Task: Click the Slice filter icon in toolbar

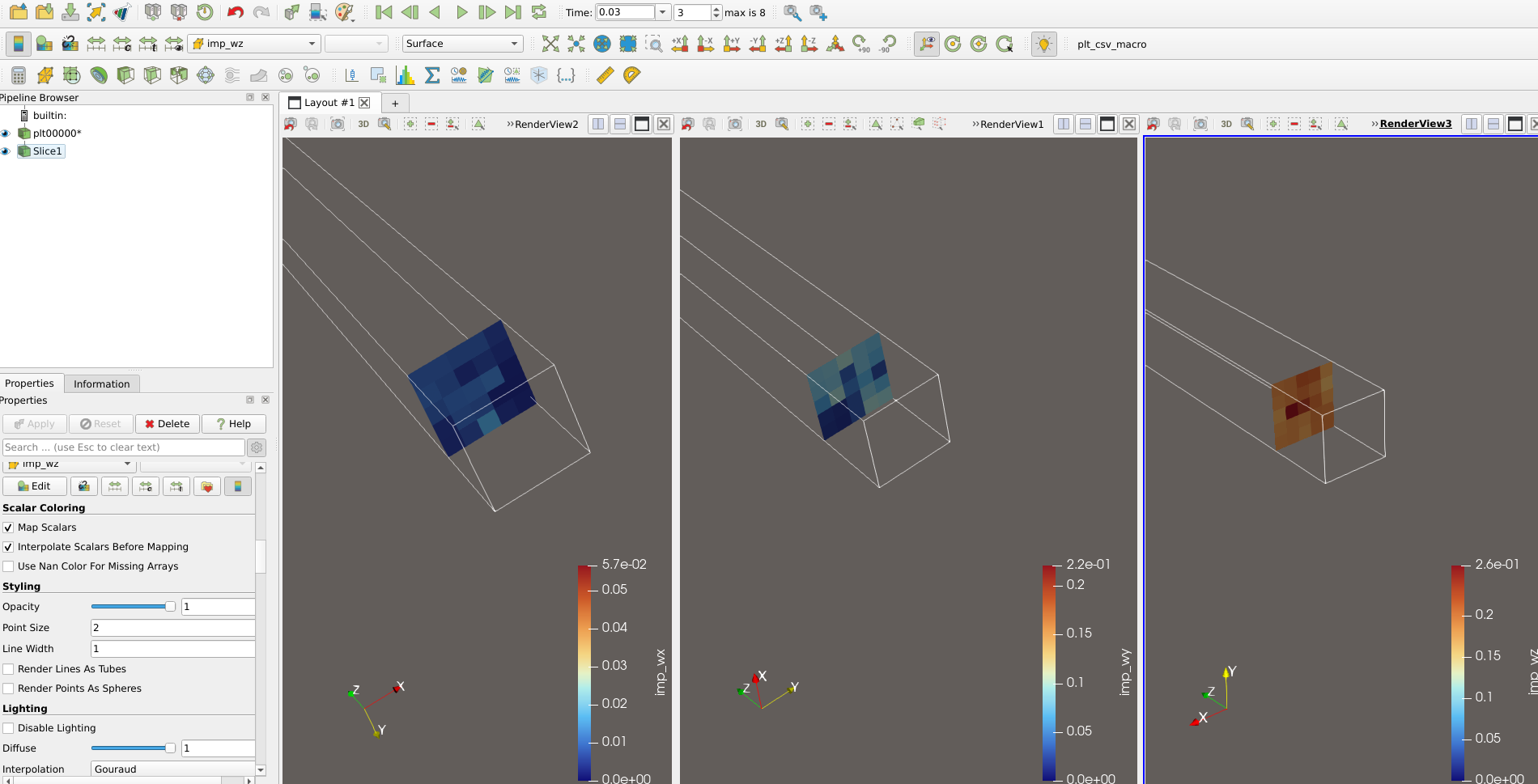Action: pos(151,75)
